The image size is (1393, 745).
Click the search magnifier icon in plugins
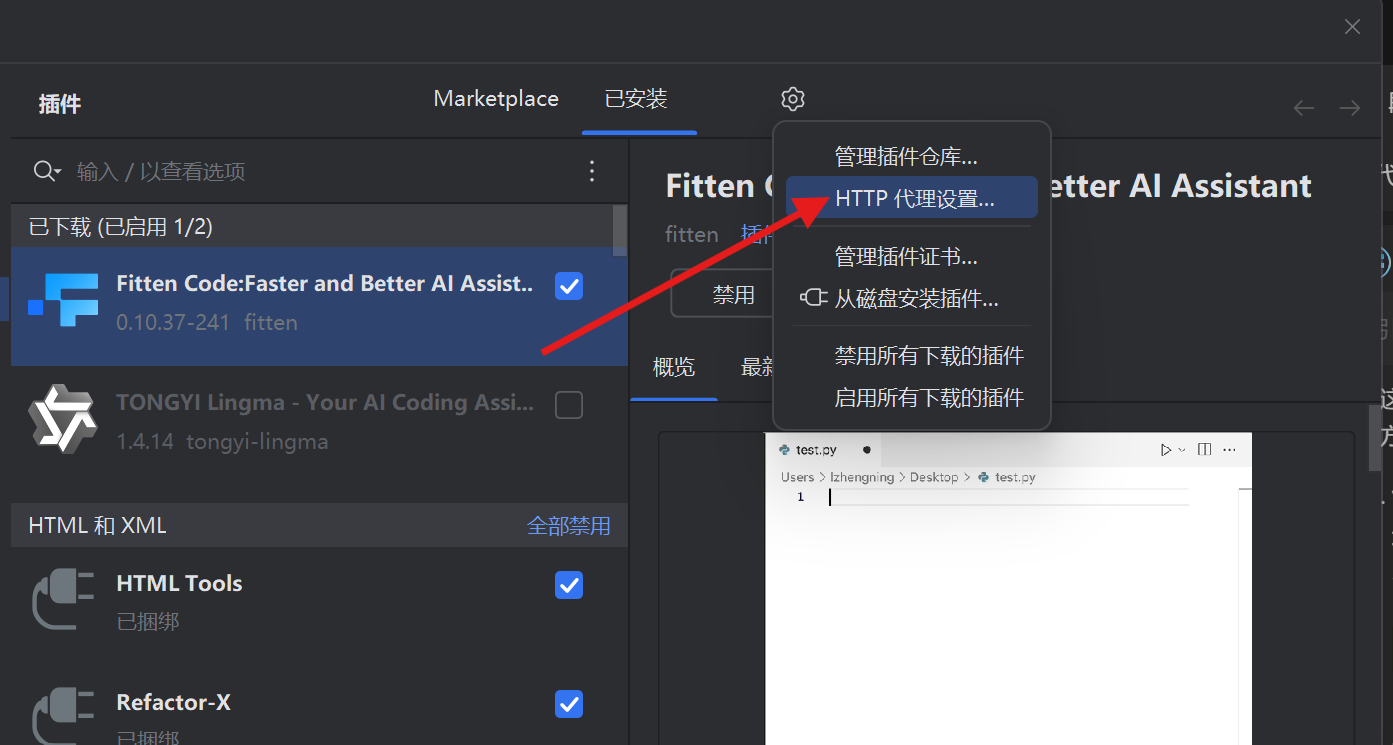click(46, 171)
